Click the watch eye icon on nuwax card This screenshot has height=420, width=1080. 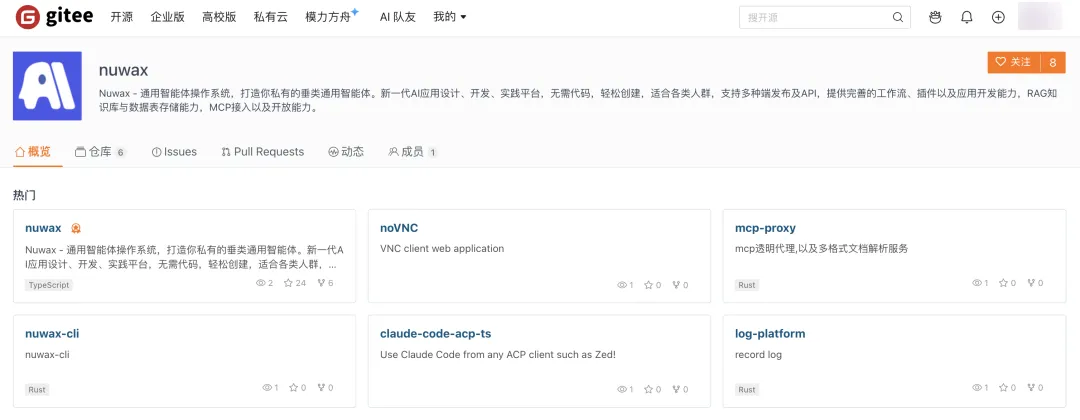[x=260, y=283]
